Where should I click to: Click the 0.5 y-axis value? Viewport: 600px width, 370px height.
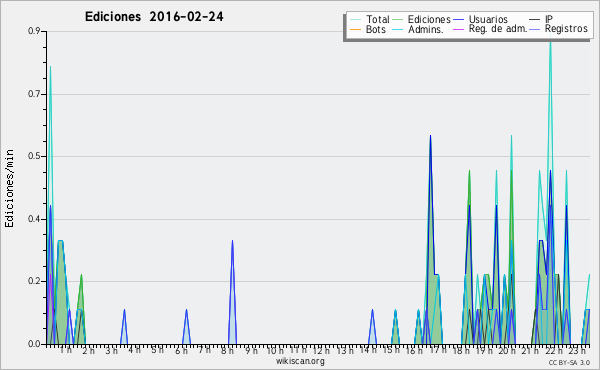[34, 156]
